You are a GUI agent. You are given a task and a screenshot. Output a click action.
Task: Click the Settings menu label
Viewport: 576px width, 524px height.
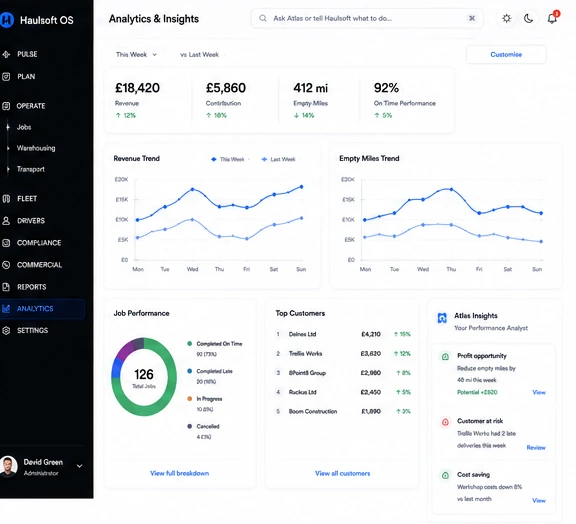[32, 330]
